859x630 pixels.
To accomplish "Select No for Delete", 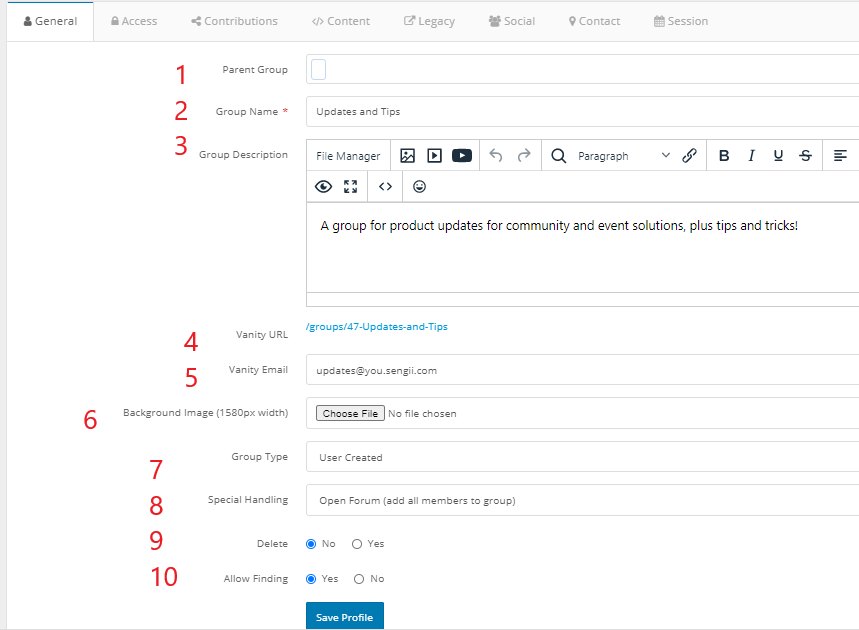I will click(311, 544).
